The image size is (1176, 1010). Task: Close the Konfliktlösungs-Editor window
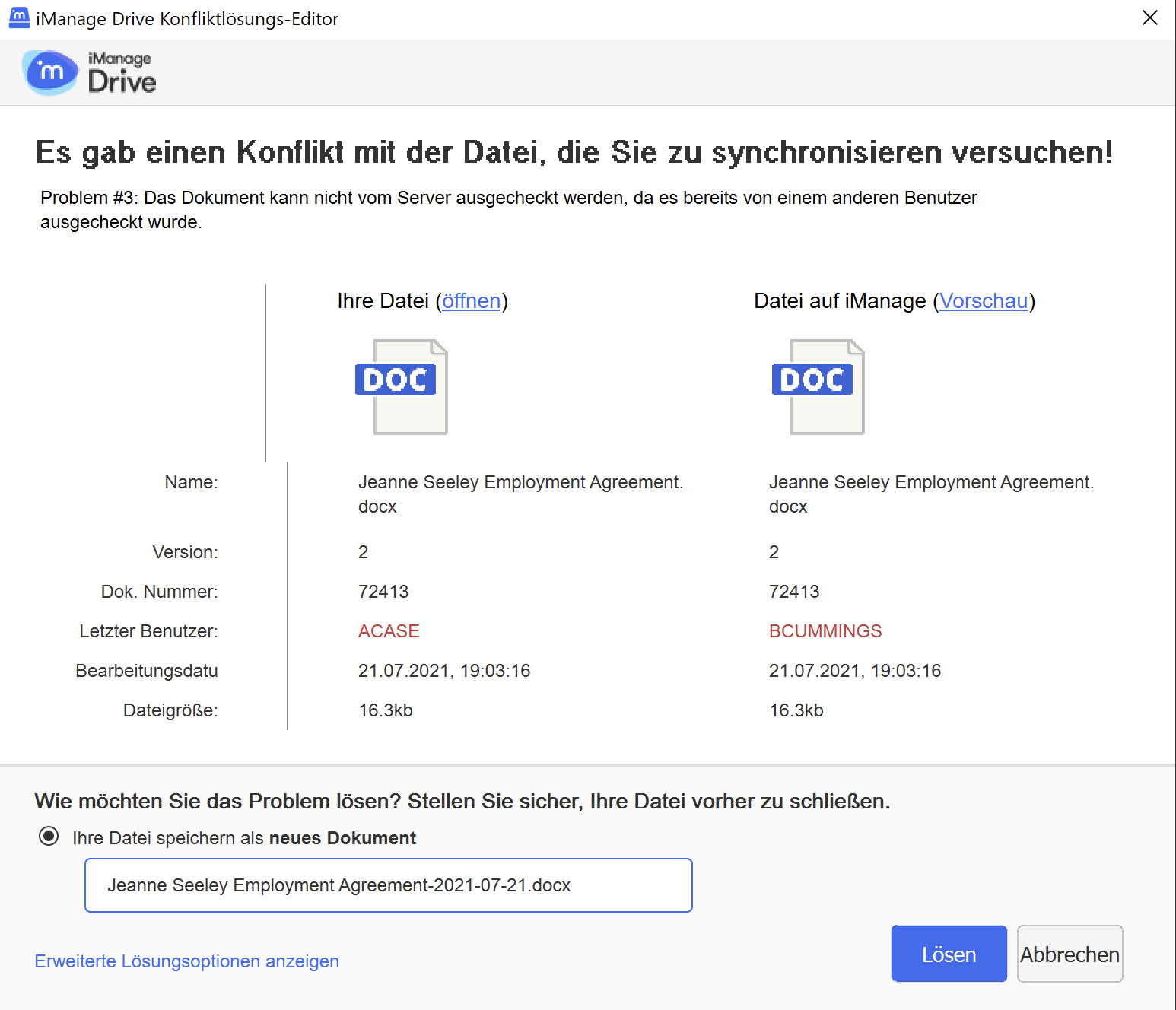(1150, 18)
